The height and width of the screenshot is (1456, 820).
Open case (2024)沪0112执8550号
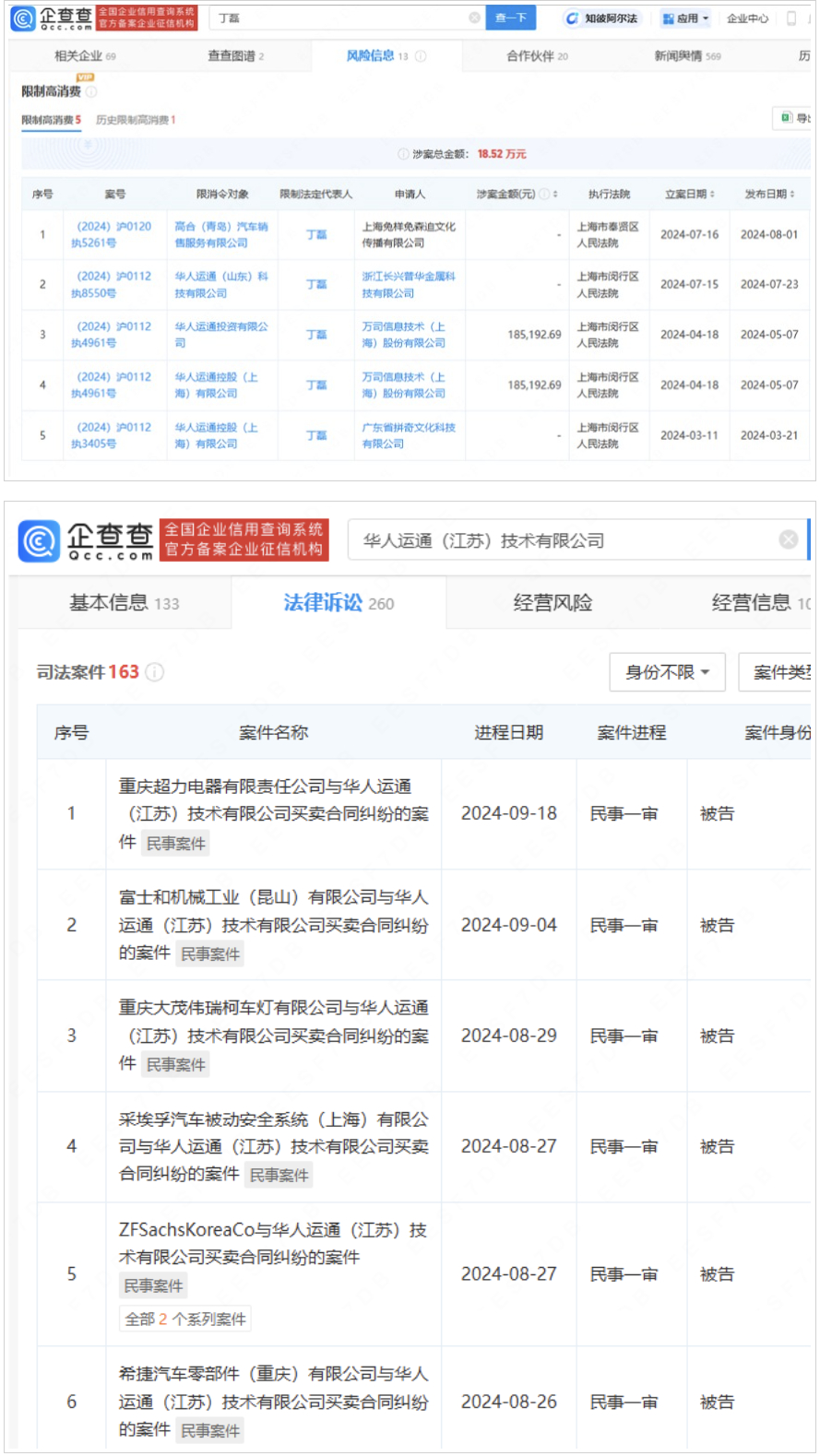coord(111,284)
